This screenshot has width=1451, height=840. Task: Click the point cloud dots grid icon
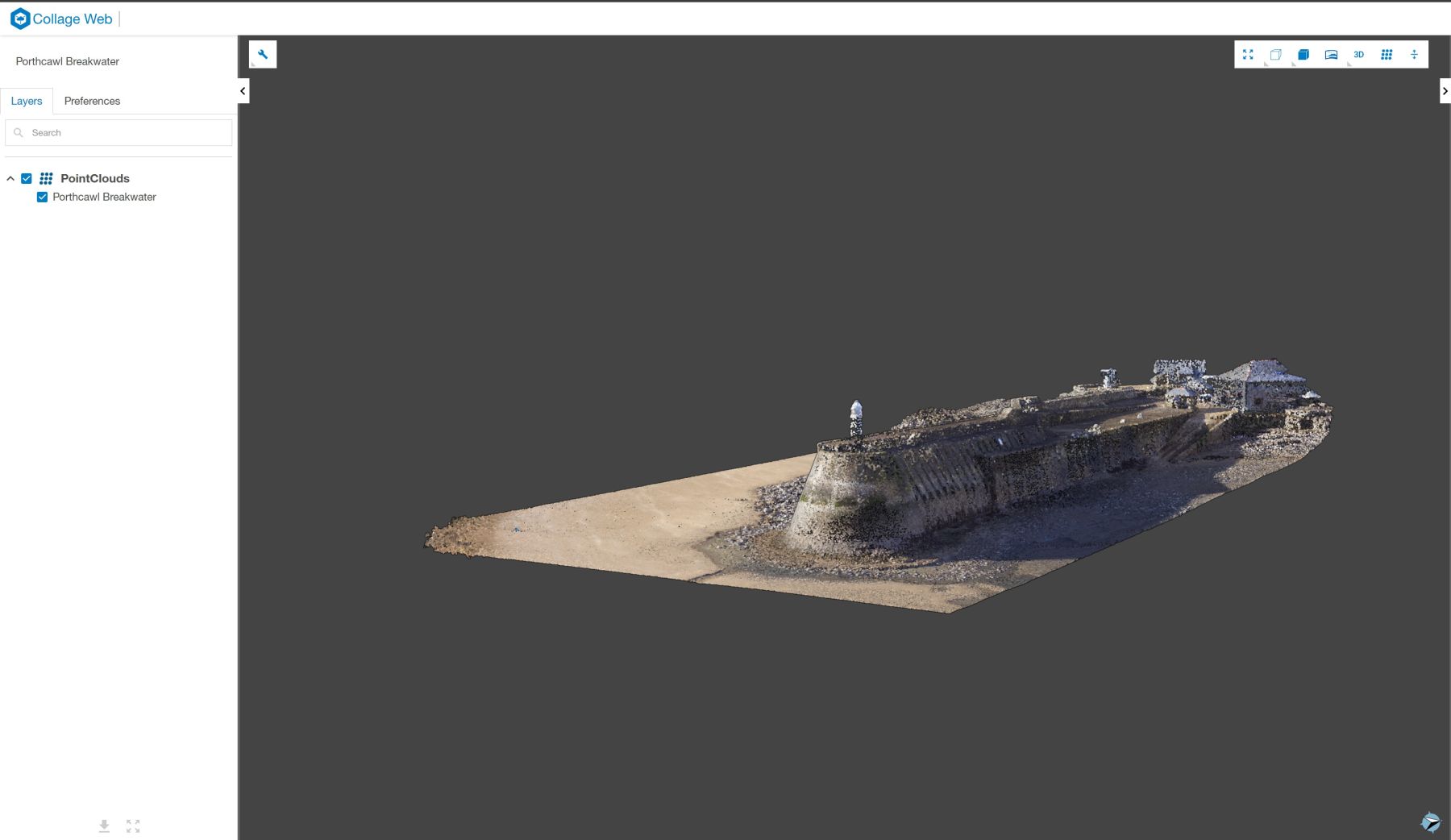pos(1387,54)
